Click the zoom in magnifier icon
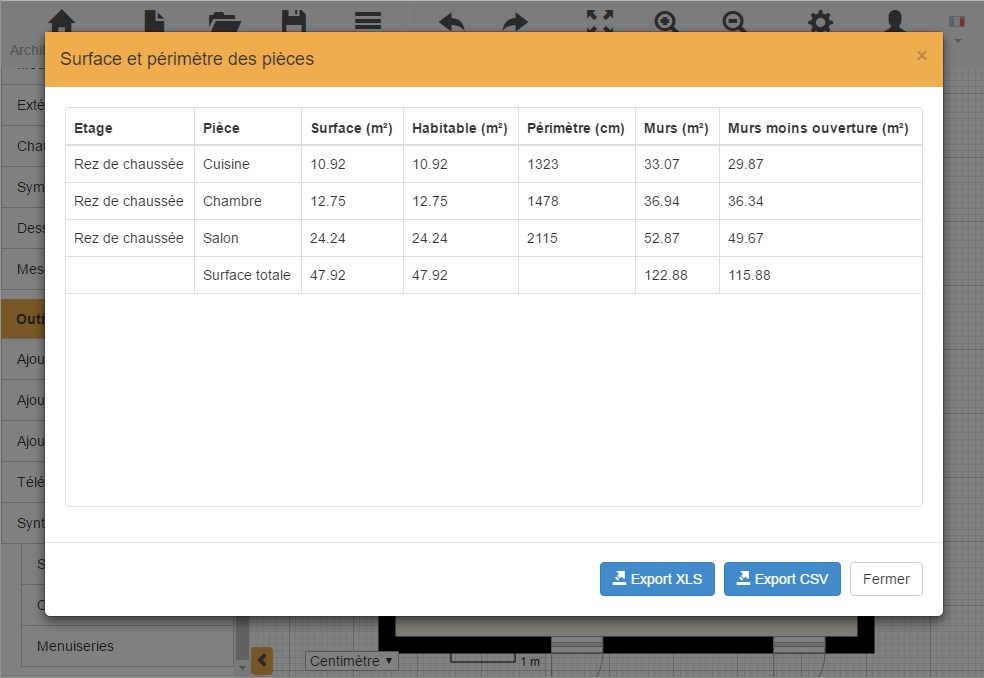 (666, 20)
